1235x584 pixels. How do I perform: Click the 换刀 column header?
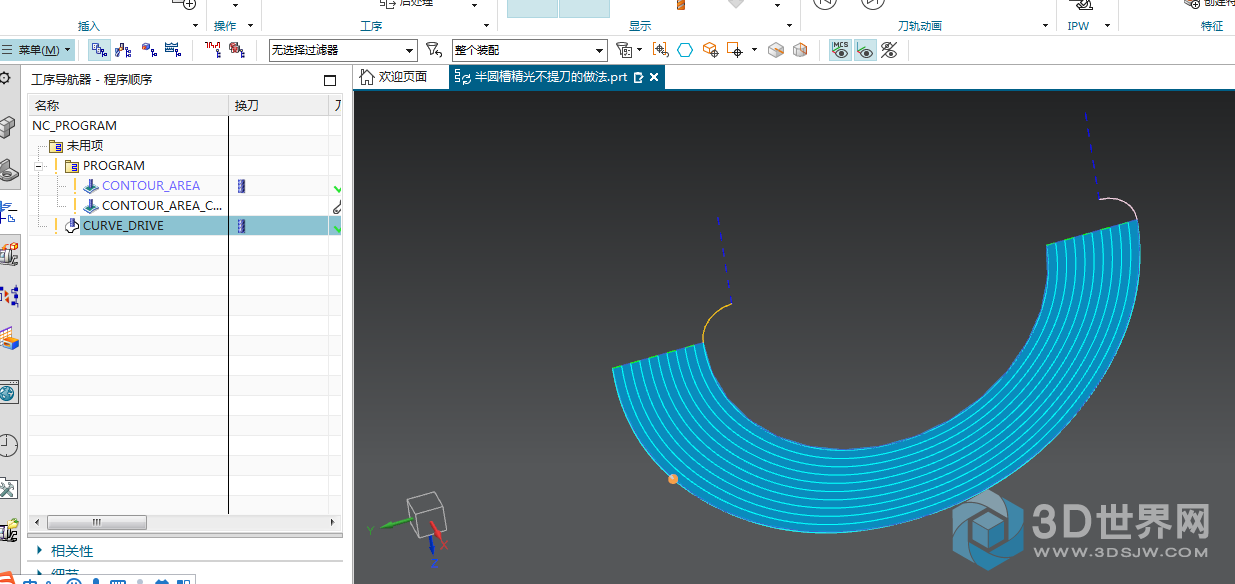pyautogui.click(x=279, y=105)
